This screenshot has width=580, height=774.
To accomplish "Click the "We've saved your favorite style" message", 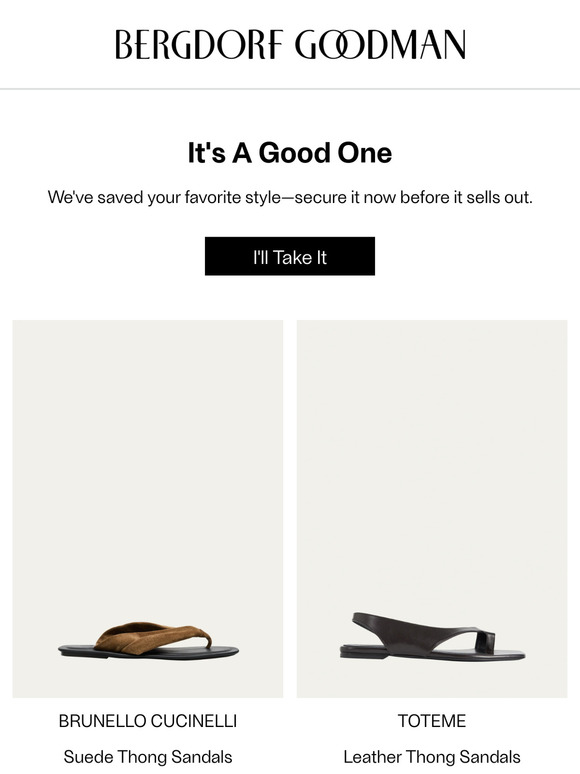I will [x=290, y=197].
